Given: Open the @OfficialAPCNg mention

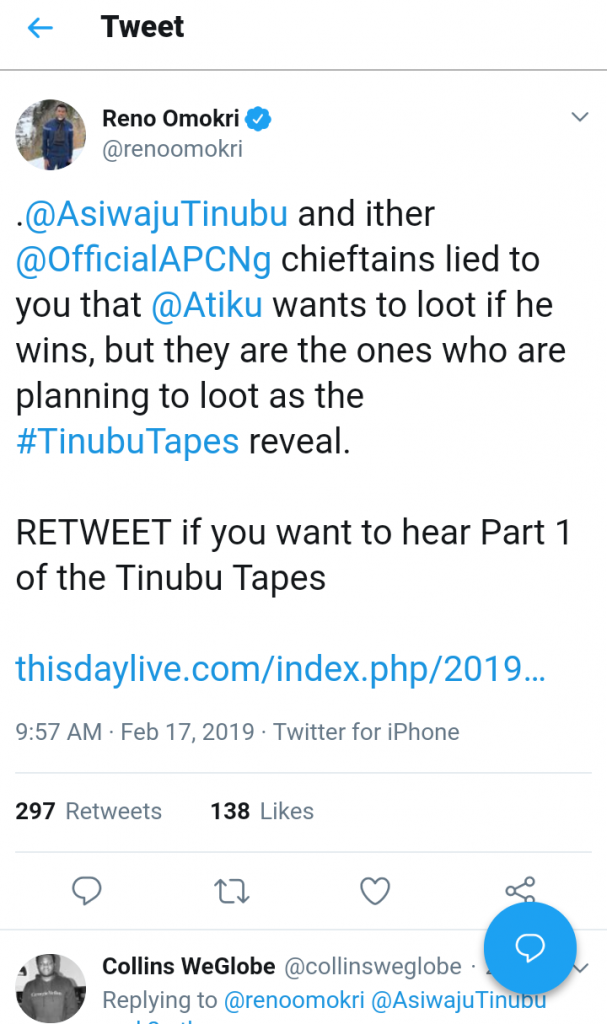Looking at the screenshot, I should [x=144, y=259].
